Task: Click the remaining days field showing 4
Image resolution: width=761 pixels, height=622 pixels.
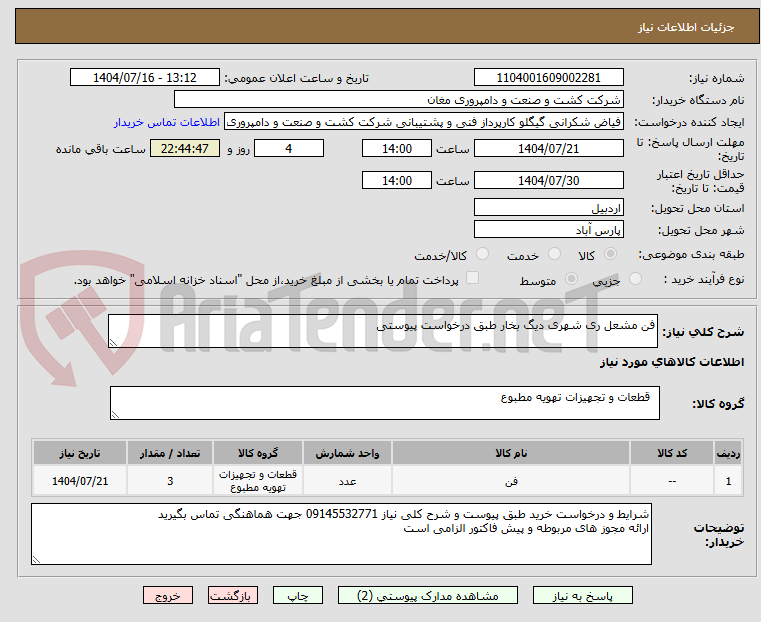Action: coord(289,148)
